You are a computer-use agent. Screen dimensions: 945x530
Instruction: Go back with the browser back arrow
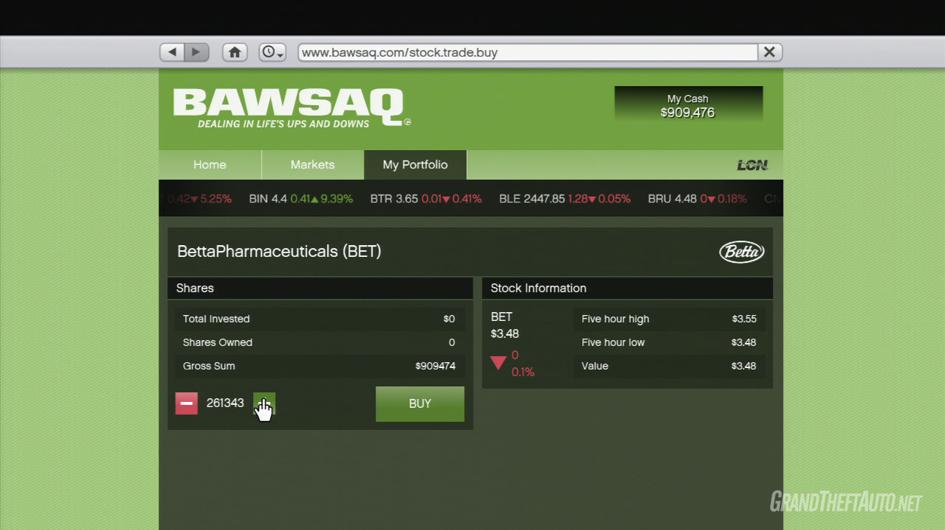coord(172,52)
